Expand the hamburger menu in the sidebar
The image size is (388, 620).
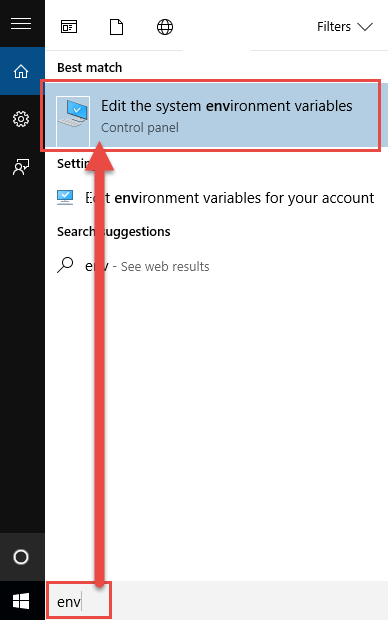click(x=21, y=23)
